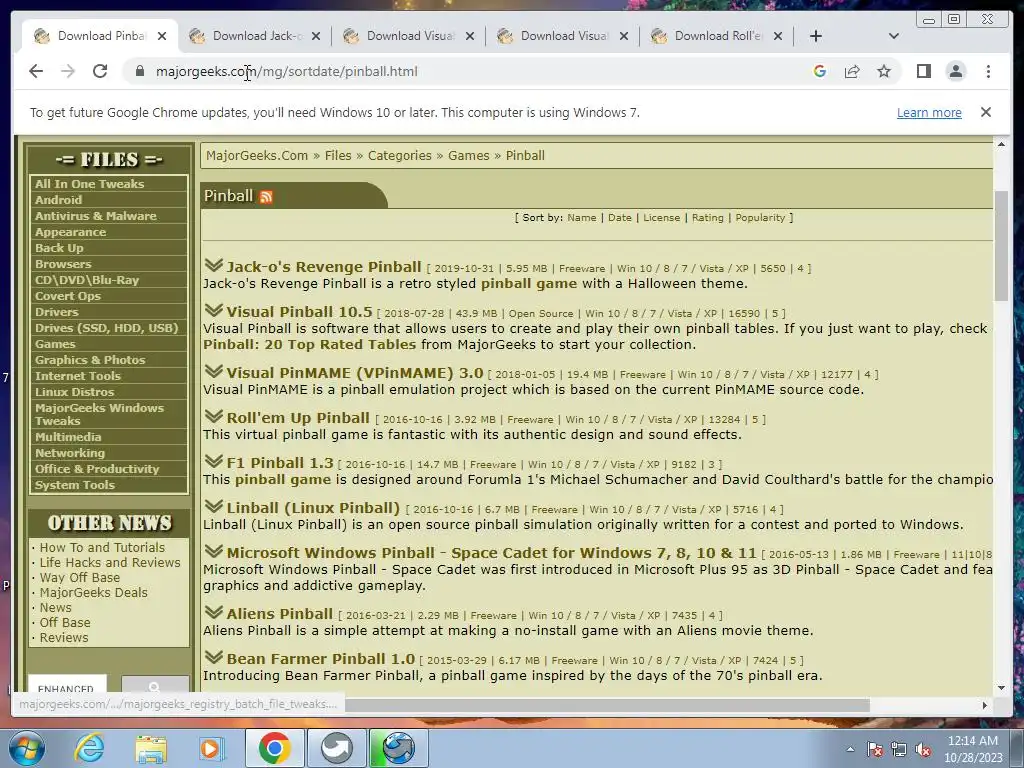Open the side panel icon
The image size is (1024, 768).
pos(923,71)
